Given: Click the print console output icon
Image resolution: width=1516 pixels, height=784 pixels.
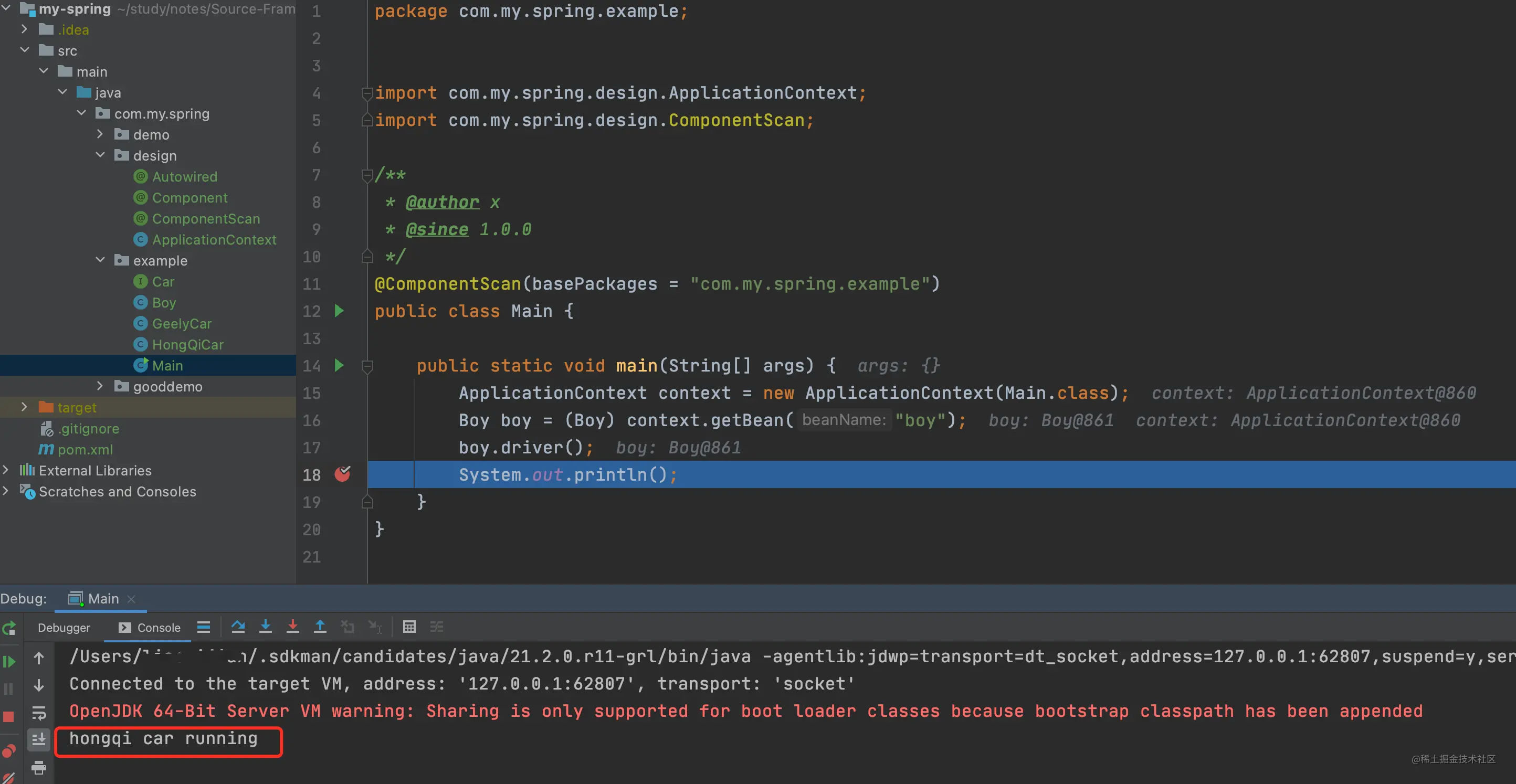Looking at the screenshot, I should (39, 767).
